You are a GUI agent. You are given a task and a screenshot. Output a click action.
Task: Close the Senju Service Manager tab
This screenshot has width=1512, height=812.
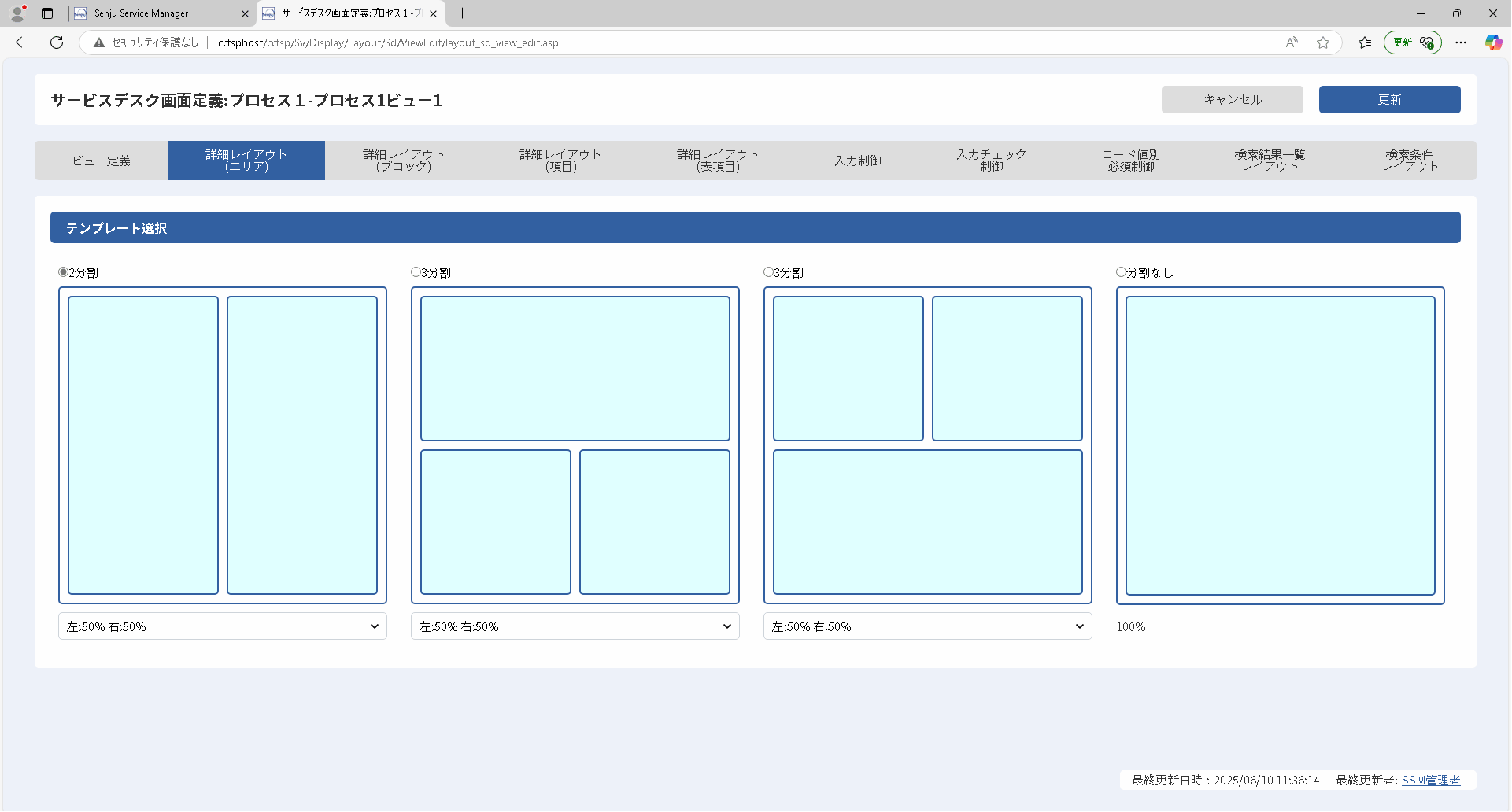point(245,13)
